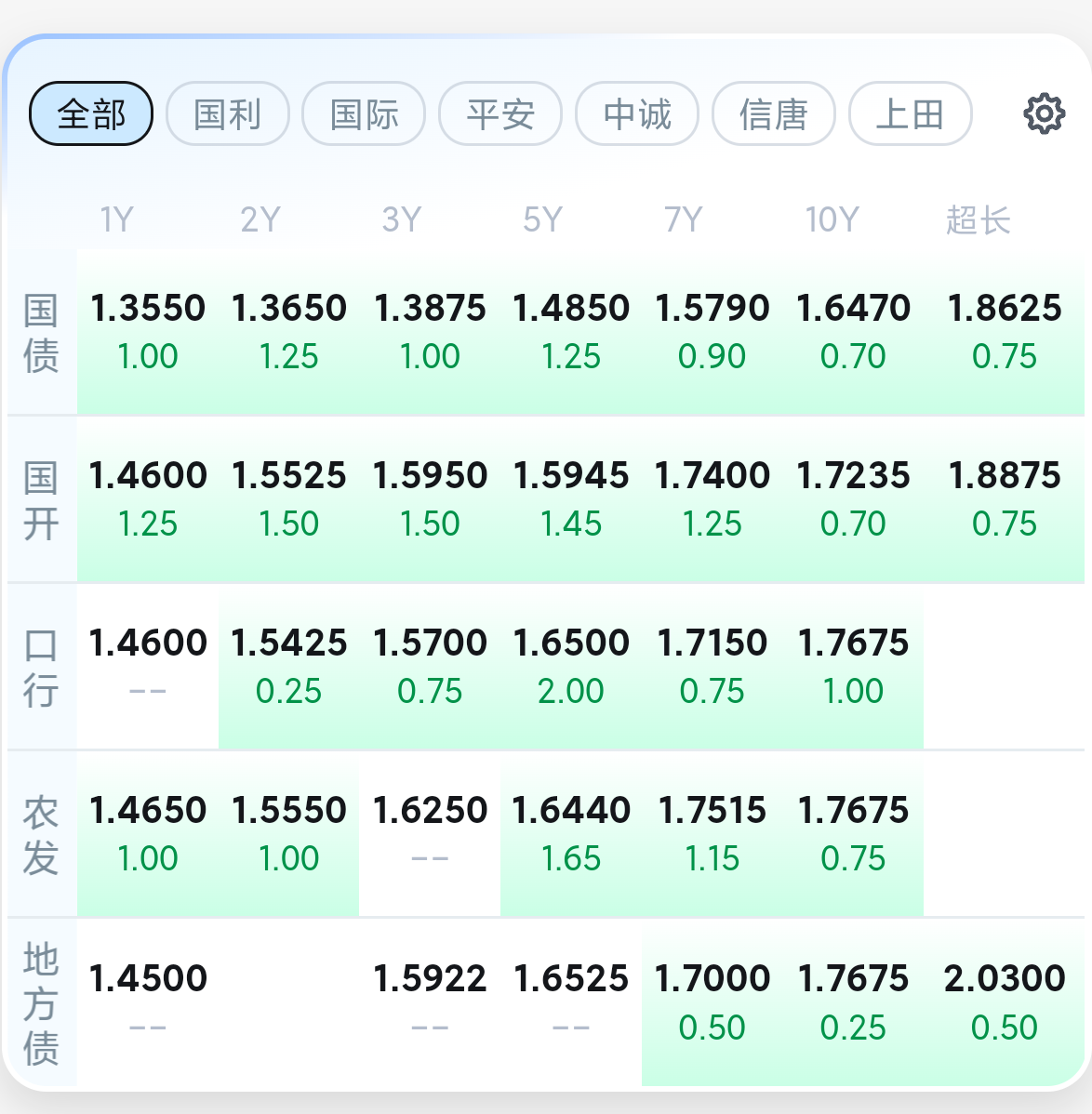Click the 地方债 row label
This screenshot has height=1114, width=1092.
pos(41,1003)
